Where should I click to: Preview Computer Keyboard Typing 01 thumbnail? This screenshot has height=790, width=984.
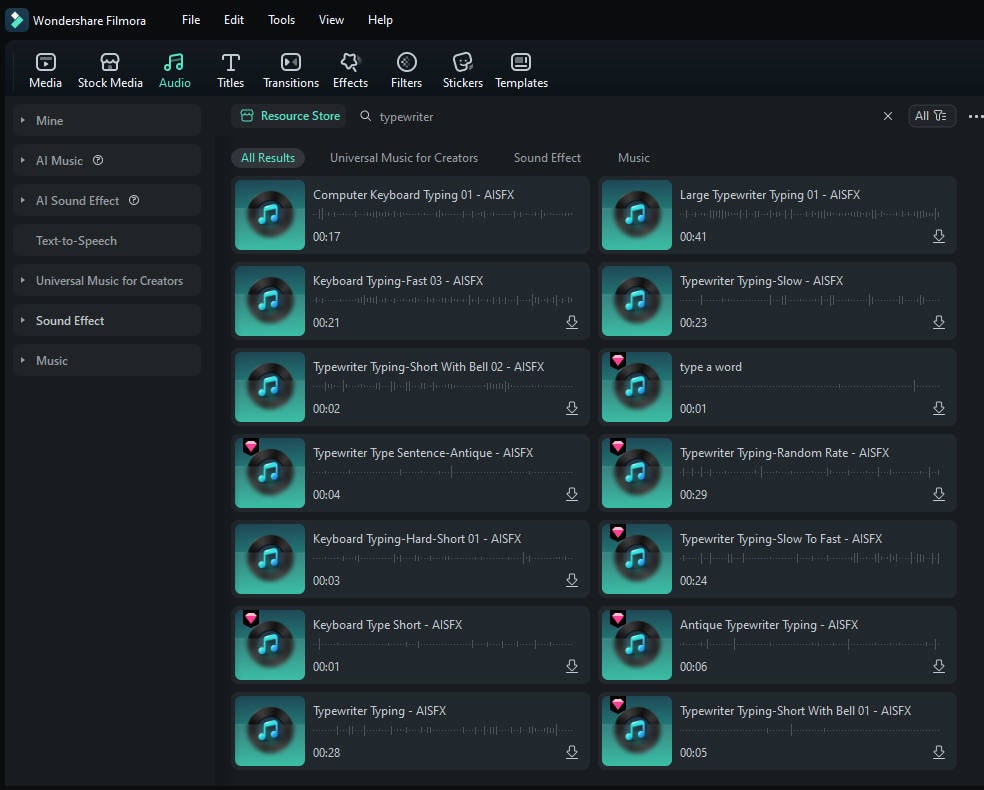tap(270, 215)
